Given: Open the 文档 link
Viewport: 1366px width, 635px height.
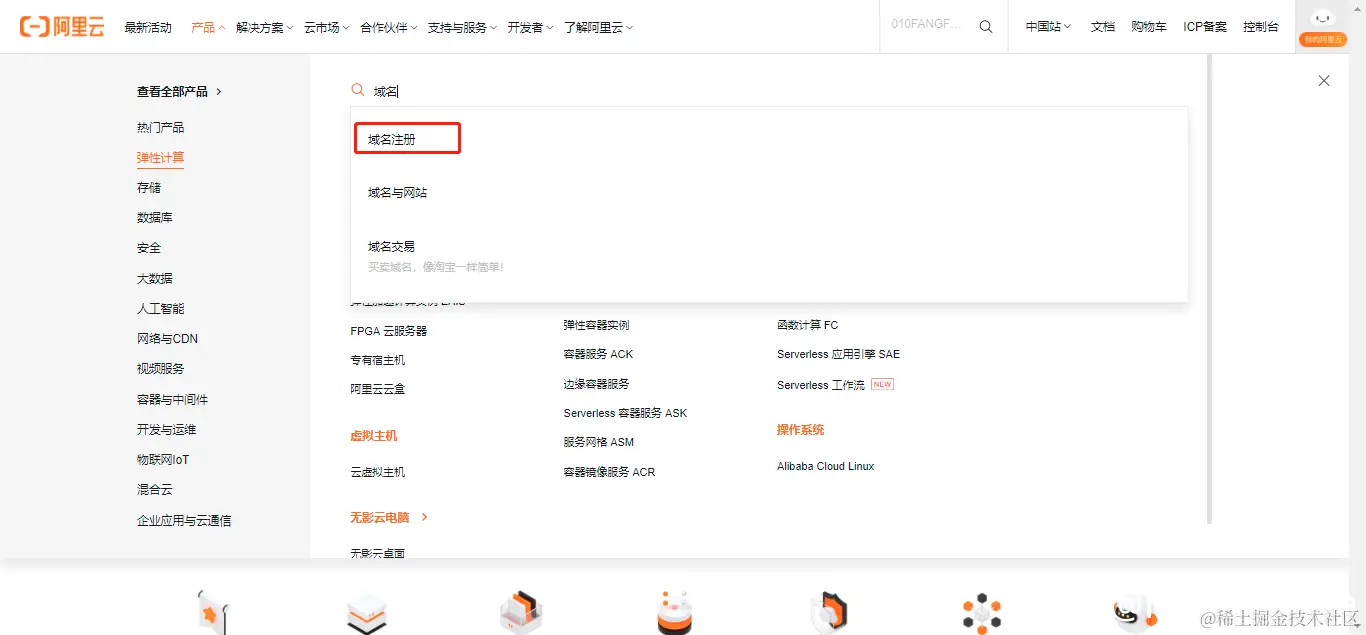Looking at the screenshot, I should click(1103, 27).
